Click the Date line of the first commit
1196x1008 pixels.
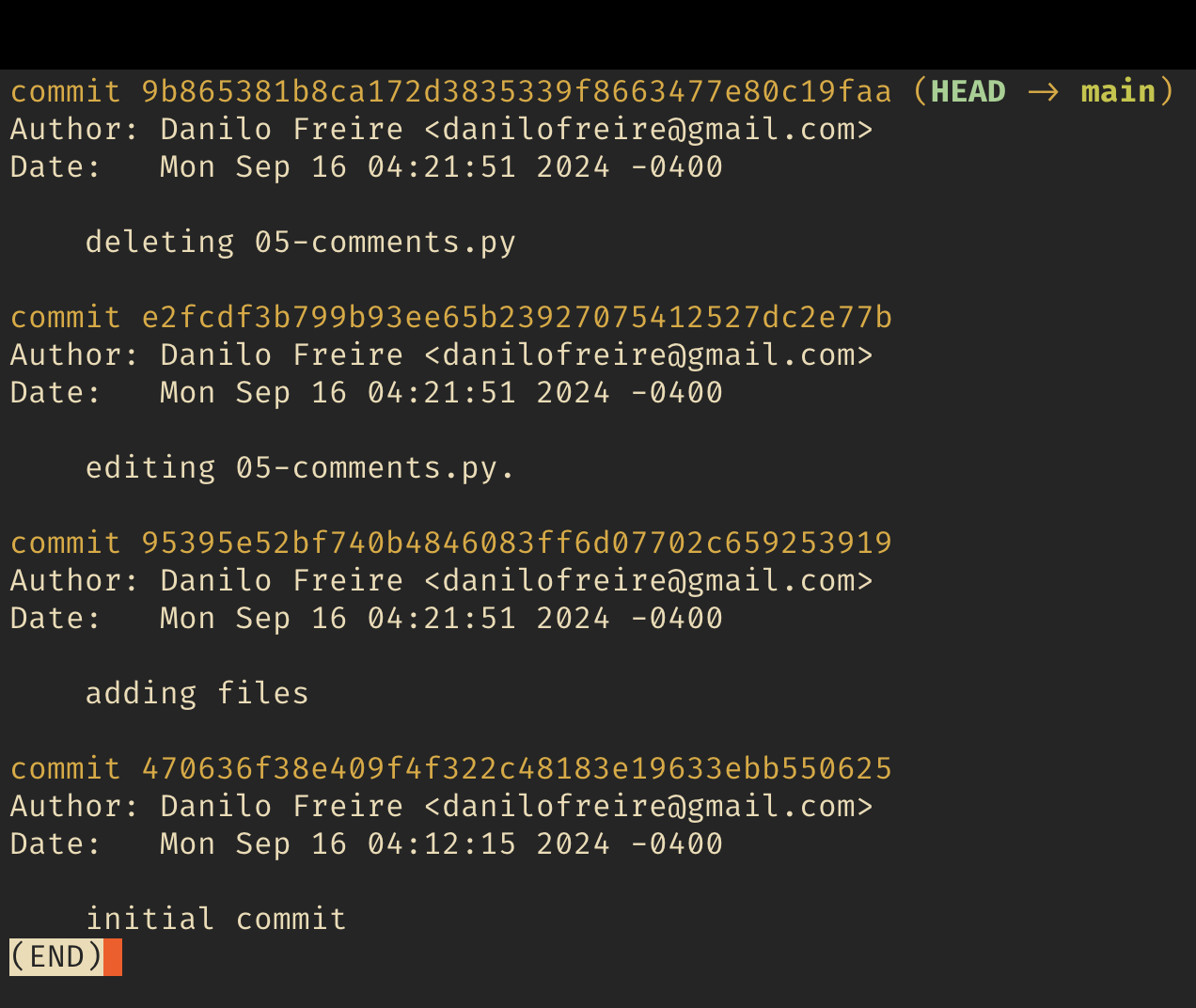(x=366, y=167)
